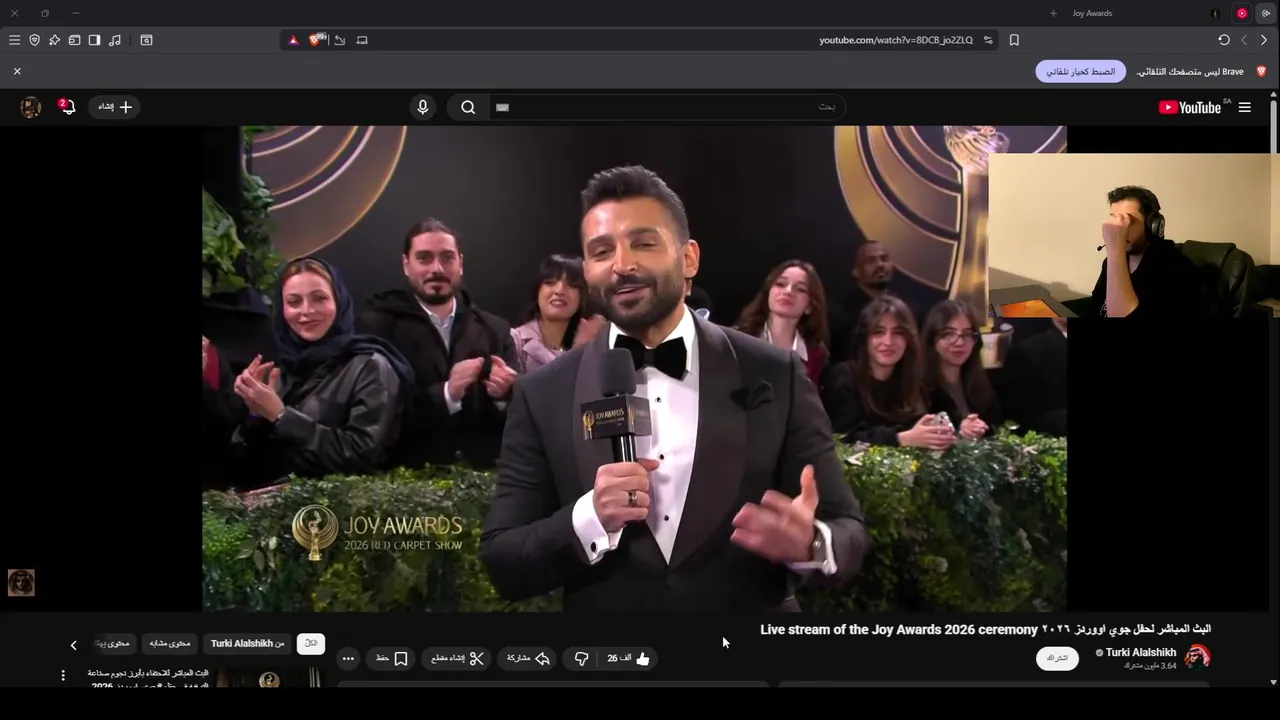This screenshot has height=720, width=1280.
Task: Bookmark this page with the bookmark icon
Action: 1014,40
